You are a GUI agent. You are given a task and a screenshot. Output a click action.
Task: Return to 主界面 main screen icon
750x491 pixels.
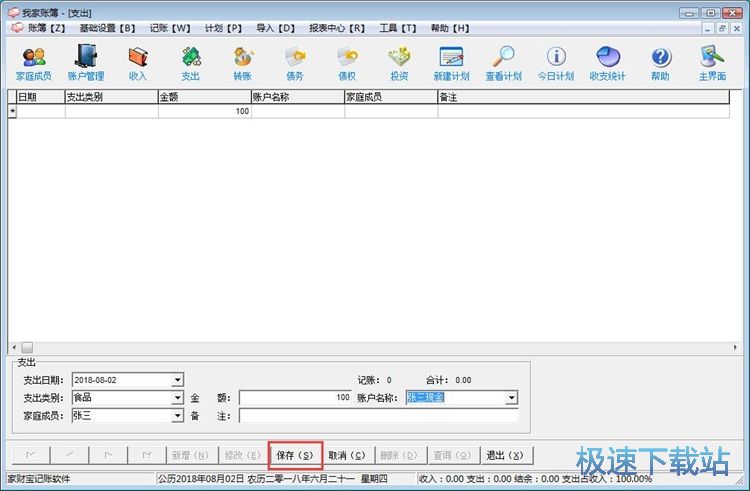tap(712, 62)
